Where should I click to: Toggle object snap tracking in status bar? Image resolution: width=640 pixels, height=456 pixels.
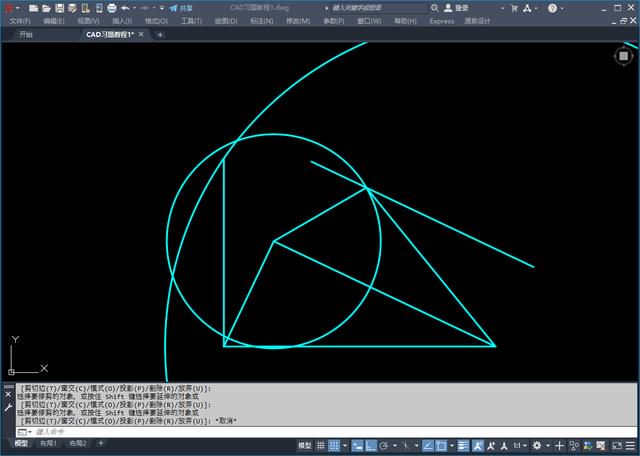click(x=427, y=446)
